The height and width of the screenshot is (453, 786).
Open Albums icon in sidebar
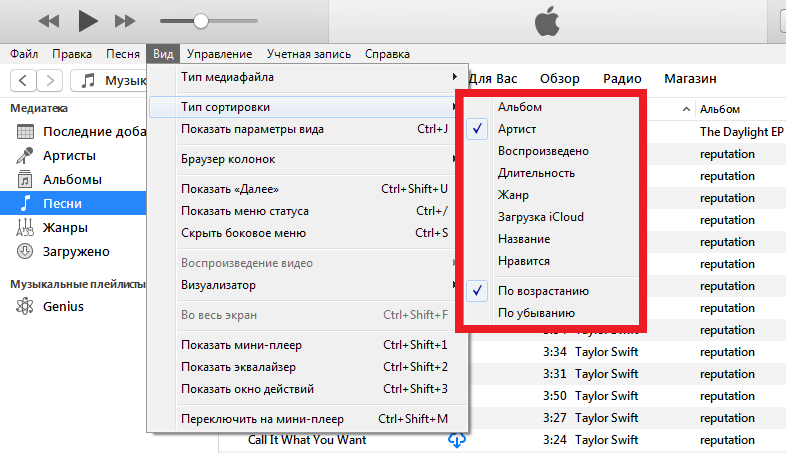(x=25, y=179)
